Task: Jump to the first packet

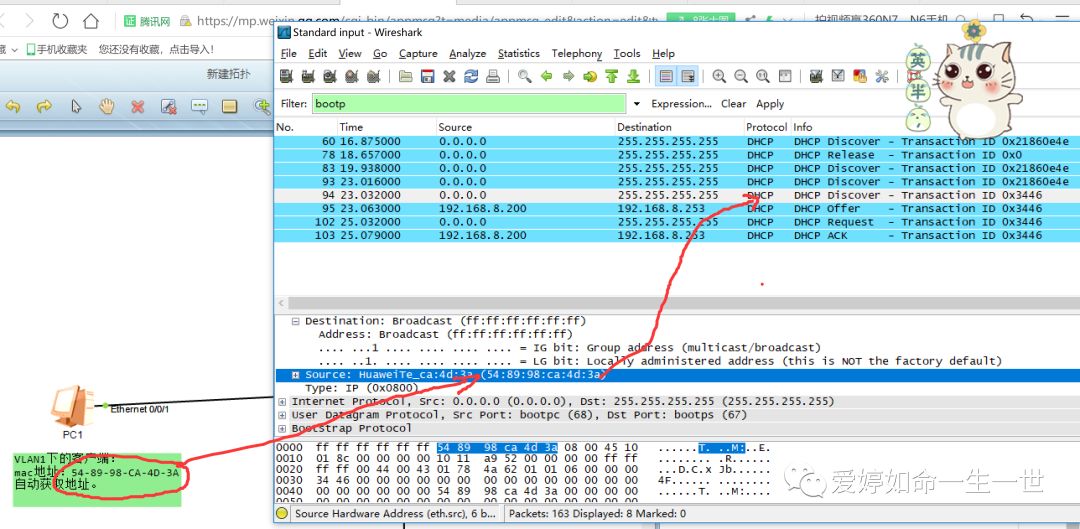Action: coord(611,76)
